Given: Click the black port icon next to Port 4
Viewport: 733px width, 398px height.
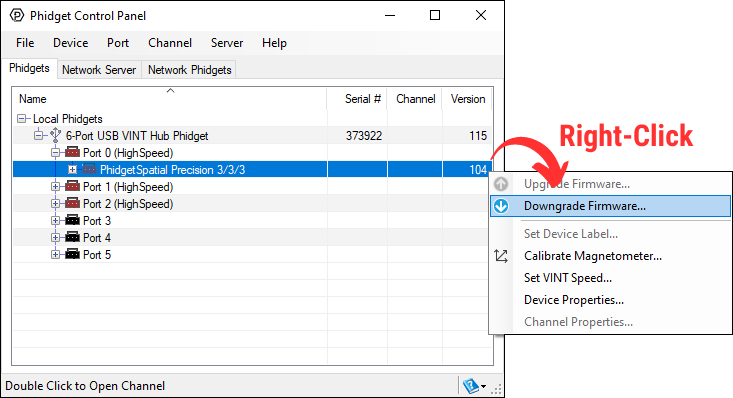Looking at the screenshot, I should [x=72, y=238].
